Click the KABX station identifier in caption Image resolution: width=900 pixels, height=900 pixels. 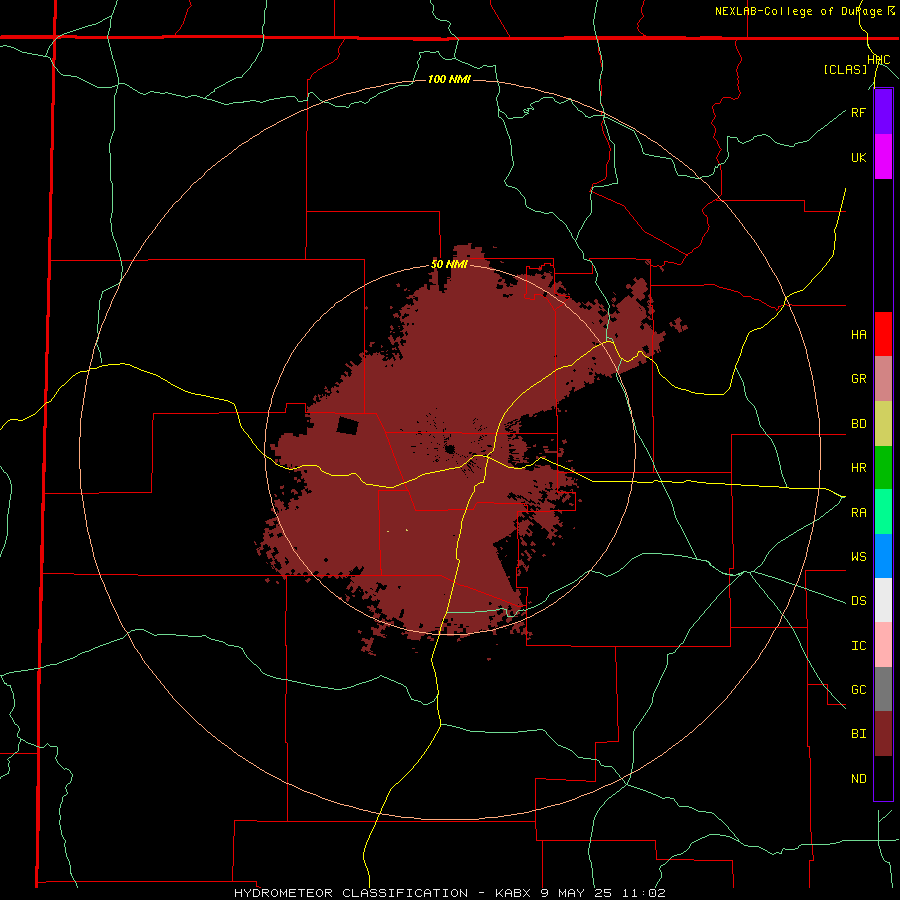pos(515,893)
